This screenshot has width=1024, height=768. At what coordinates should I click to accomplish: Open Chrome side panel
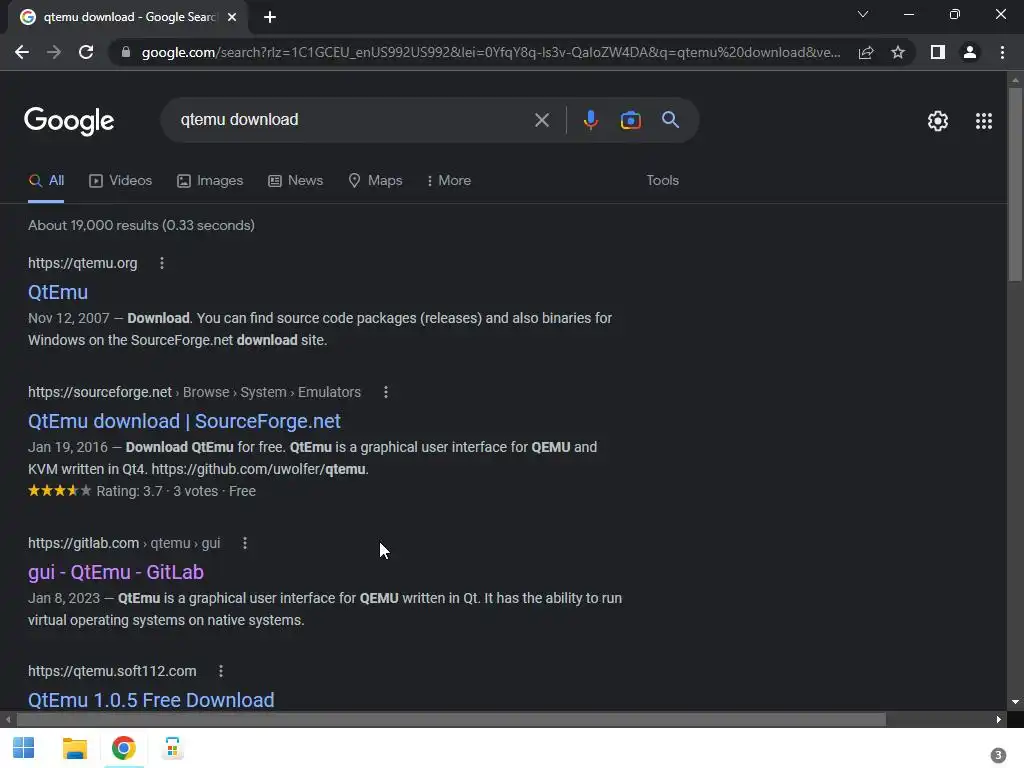coord(938,52)
